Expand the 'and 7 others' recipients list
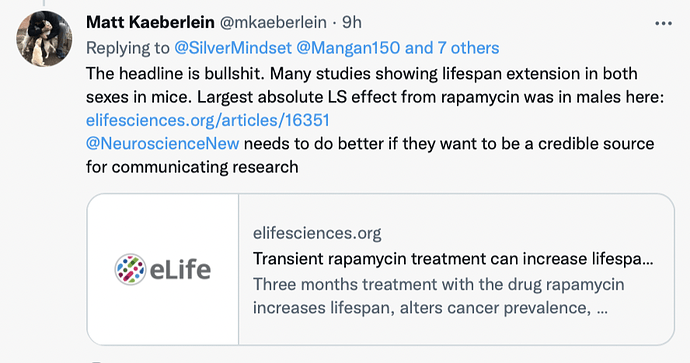690x363 pixels. (452, 48)
